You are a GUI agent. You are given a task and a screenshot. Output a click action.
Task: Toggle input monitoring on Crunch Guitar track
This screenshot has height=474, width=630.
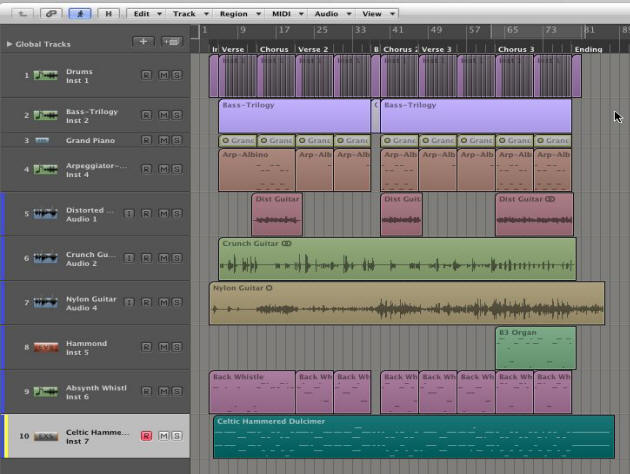[x=129, y=258]
